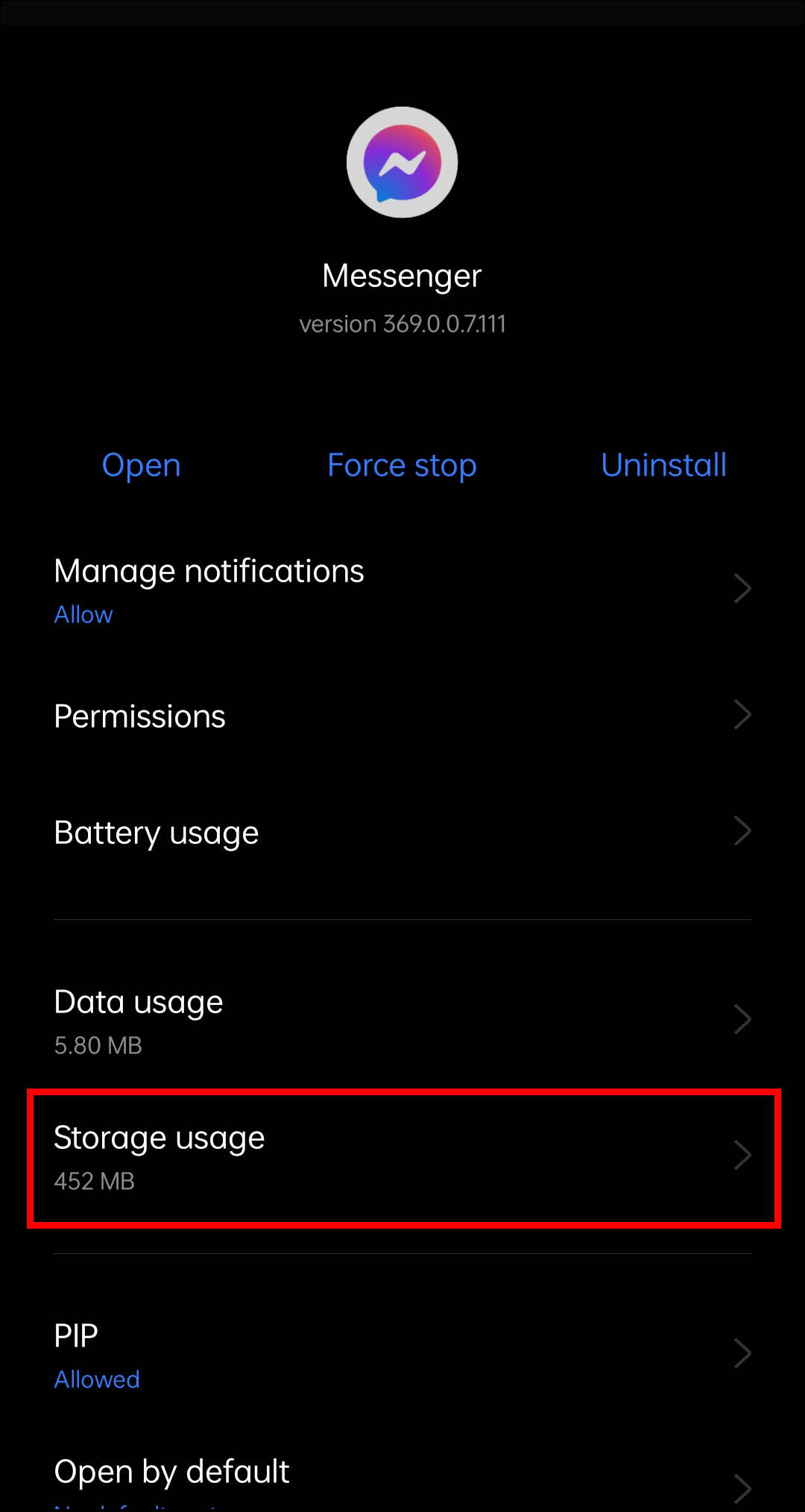
Task: Tap the Battery usage chevron arrow
Action: tap(742, 831)
